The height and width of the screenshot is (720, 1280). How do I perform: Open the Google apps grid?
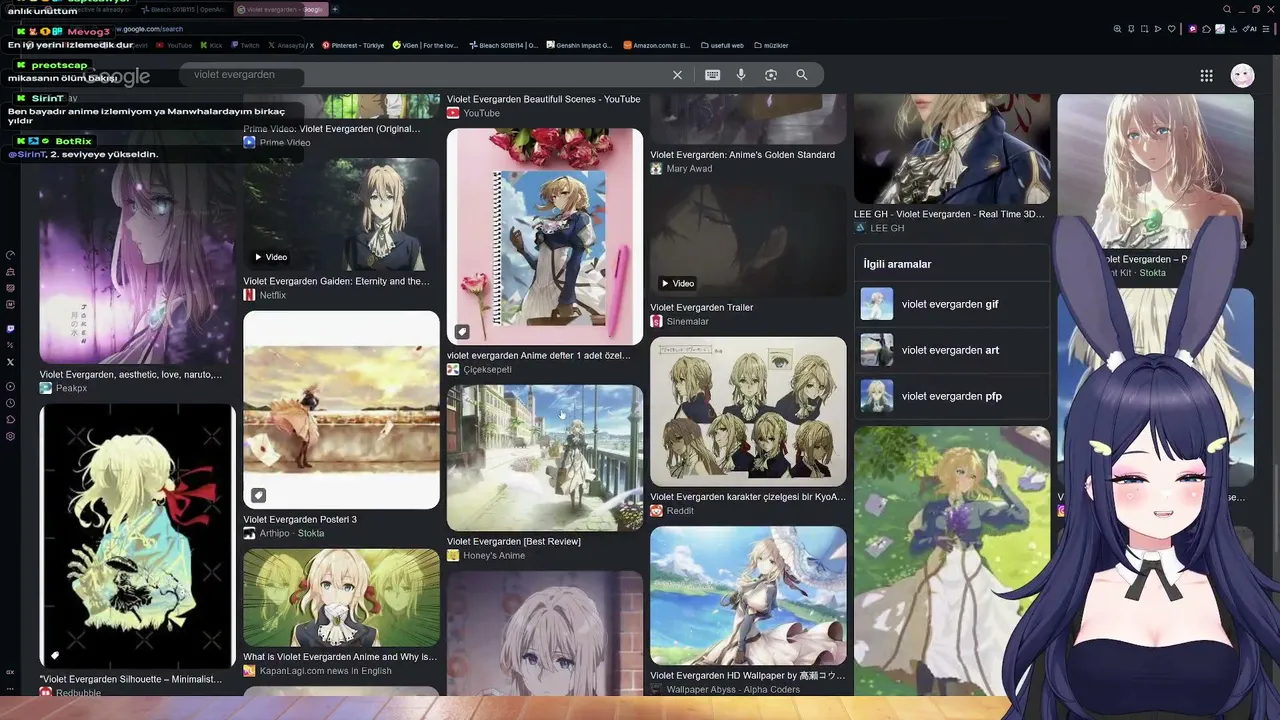1207,75
